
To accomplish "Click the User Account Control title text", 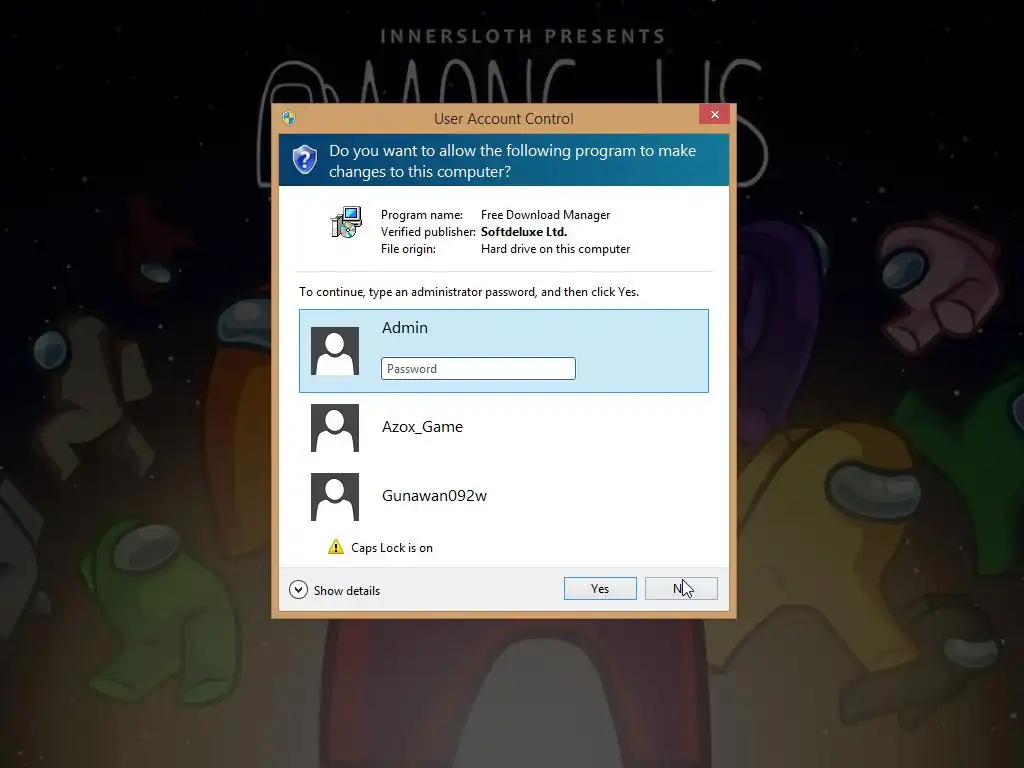I will (x=504, y=118).
